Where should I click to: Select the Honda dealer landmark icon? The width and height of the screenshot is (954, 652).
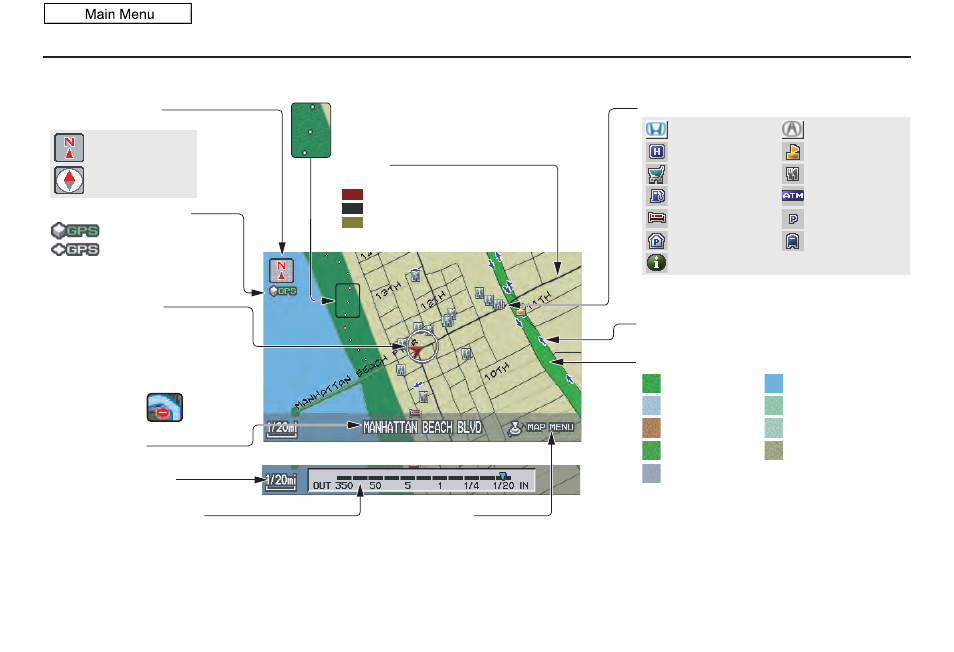point(656,129)
